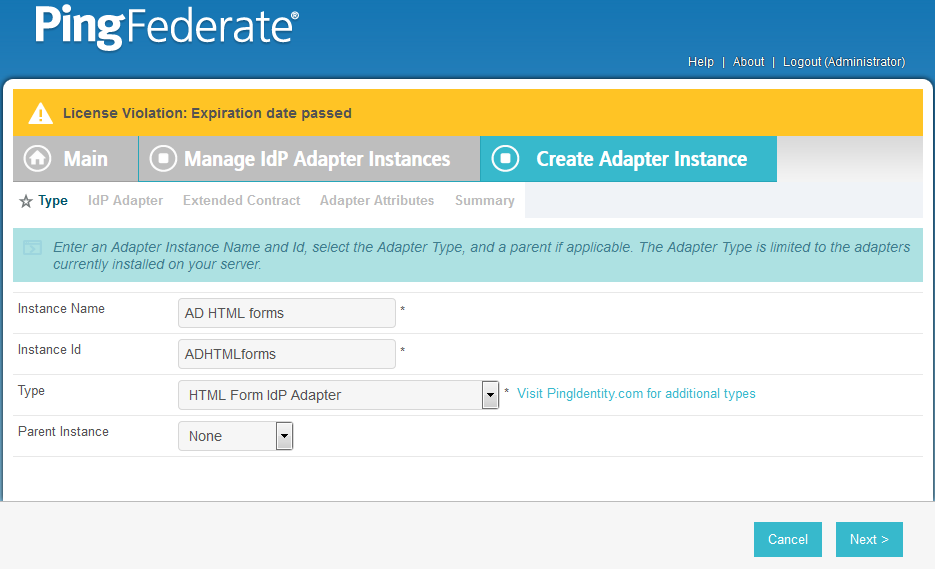The image size is (935, 569).
Task: Select Create Adapter Instance breadcrumb
Action: (629, 159)
